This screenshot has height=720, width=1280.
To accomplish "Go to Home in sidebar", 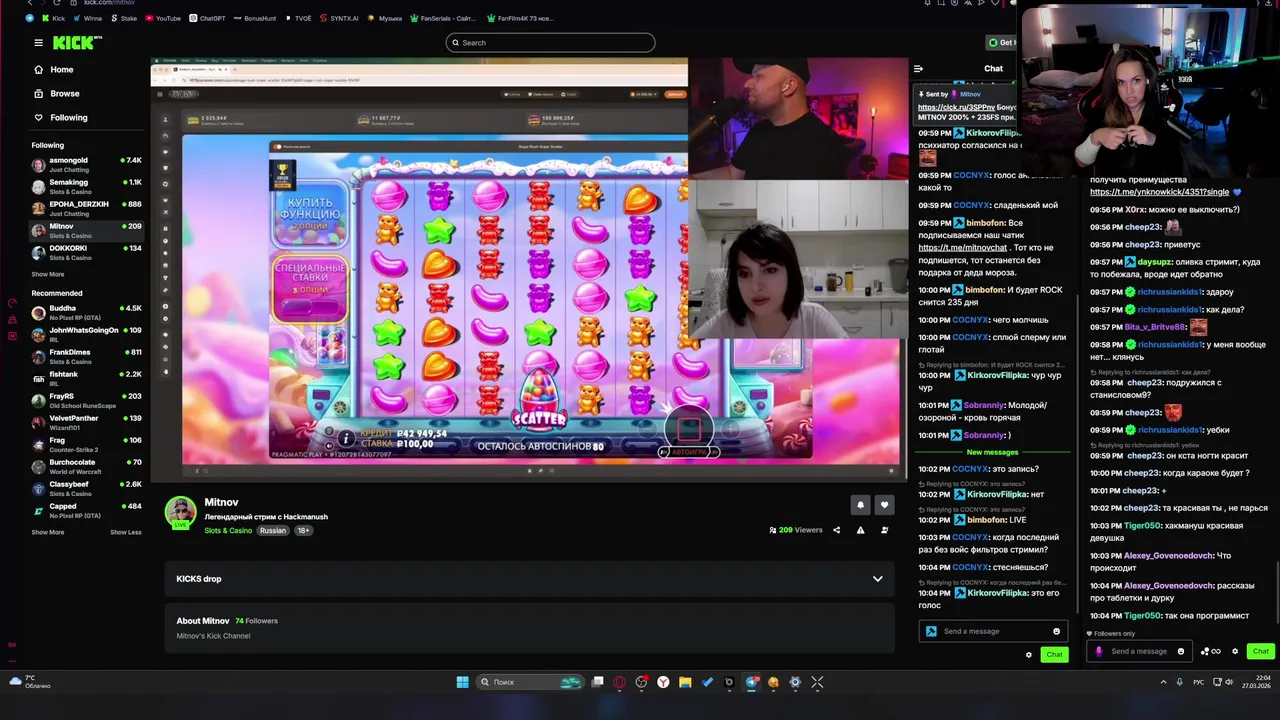I will [x=53, y=69].
